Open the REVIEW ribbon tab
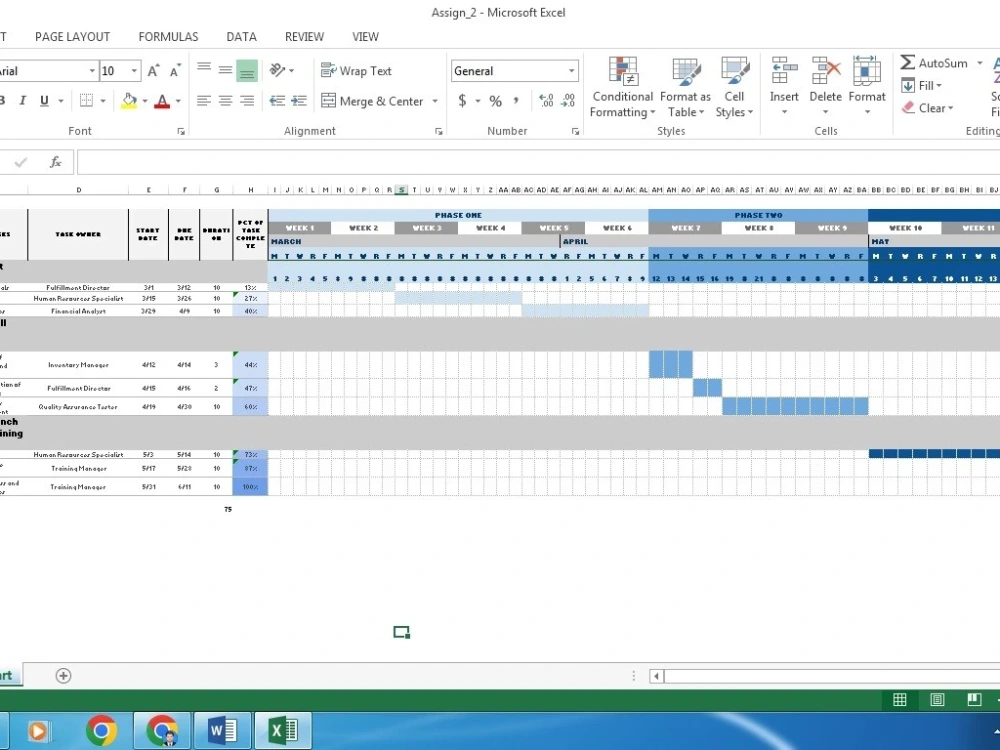Image resolution: width=1000 pixels, height=750 pixels. 304,36
